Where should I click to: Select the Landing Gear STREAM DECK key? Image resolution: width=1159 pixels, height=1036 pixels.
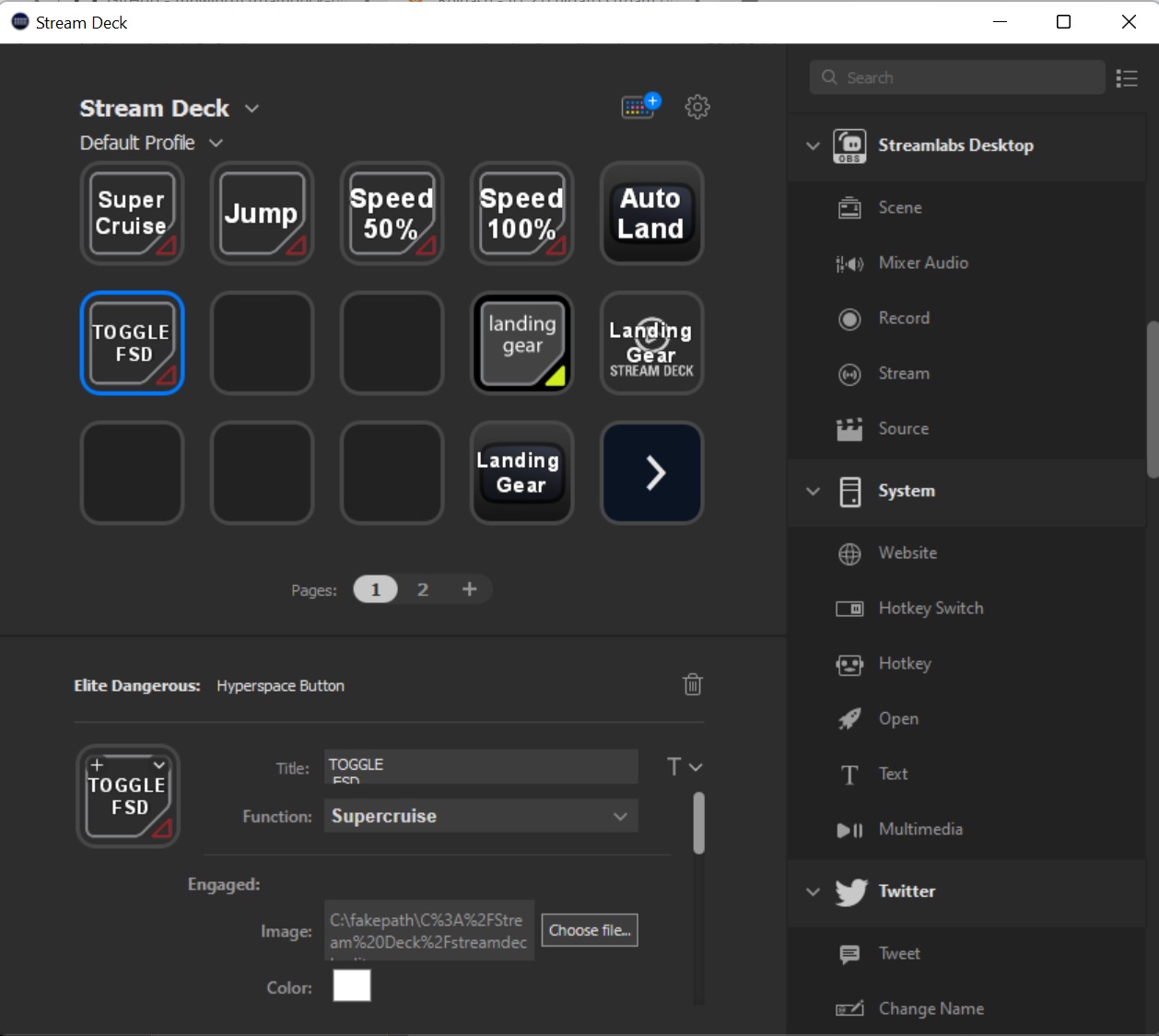pyautogui.click(x=651, y=343)
